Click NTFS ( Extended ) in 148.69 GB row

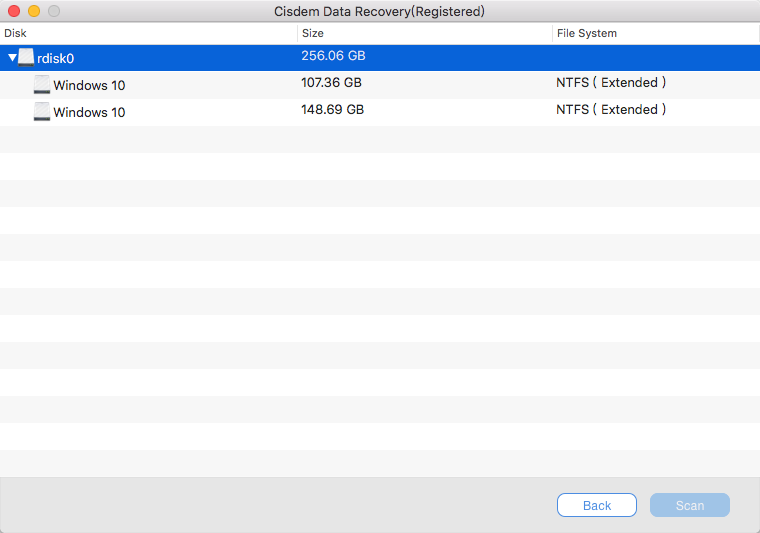(x=611, y=110)
